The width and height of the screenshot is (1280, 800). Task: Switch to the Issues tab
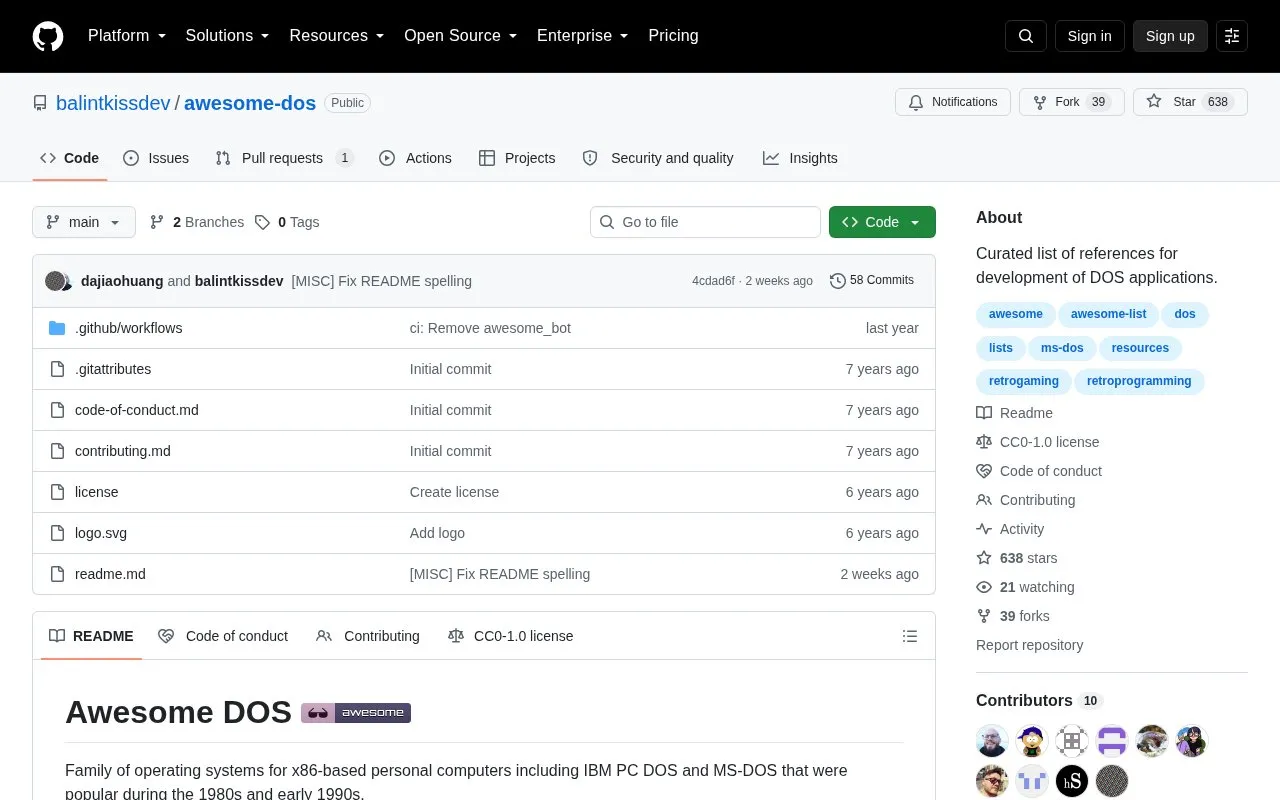pyautogui.click(x=156, y=158)
